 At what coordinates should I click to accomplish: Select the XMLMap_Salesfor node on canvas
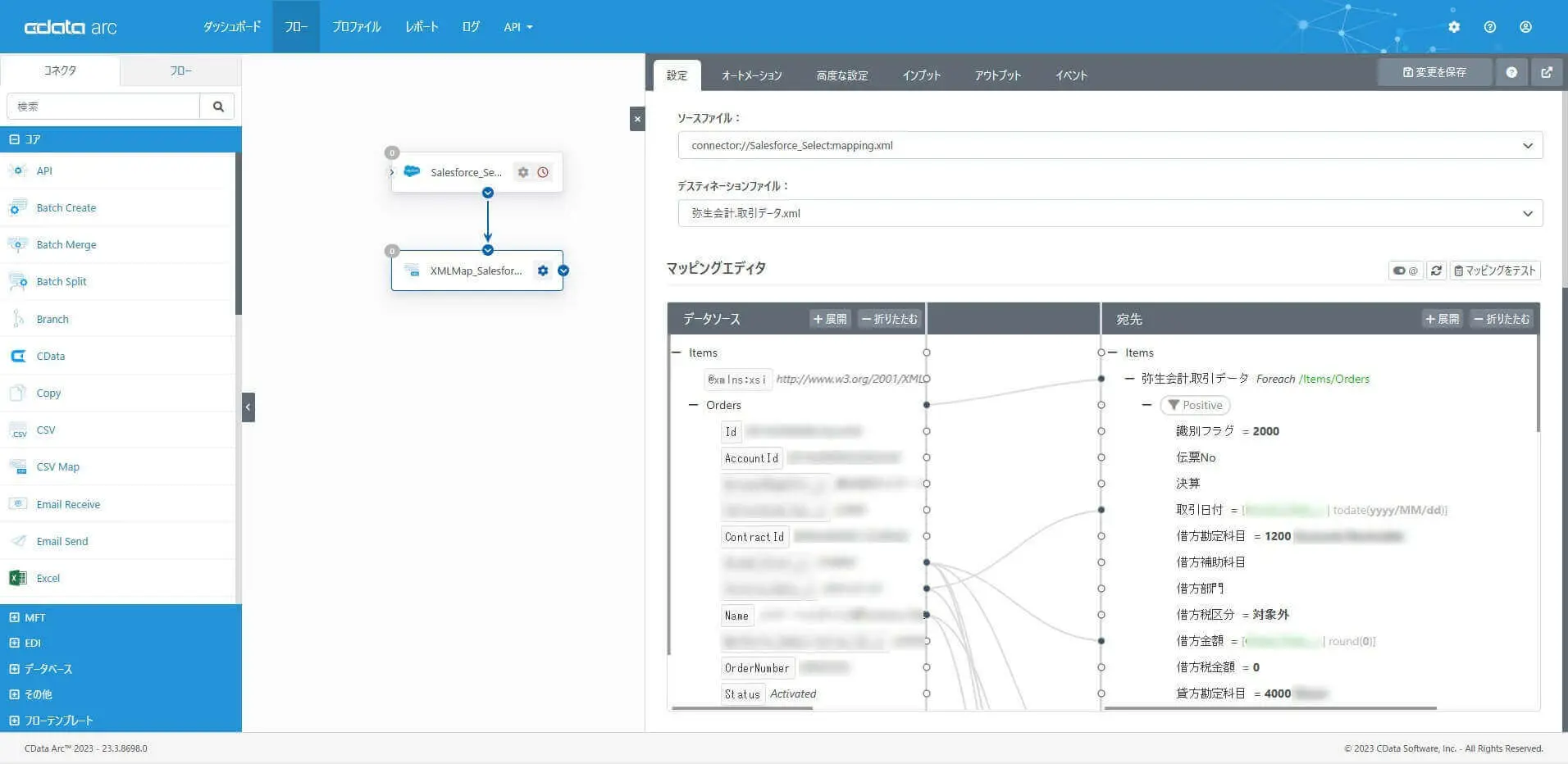click(477, 271)
